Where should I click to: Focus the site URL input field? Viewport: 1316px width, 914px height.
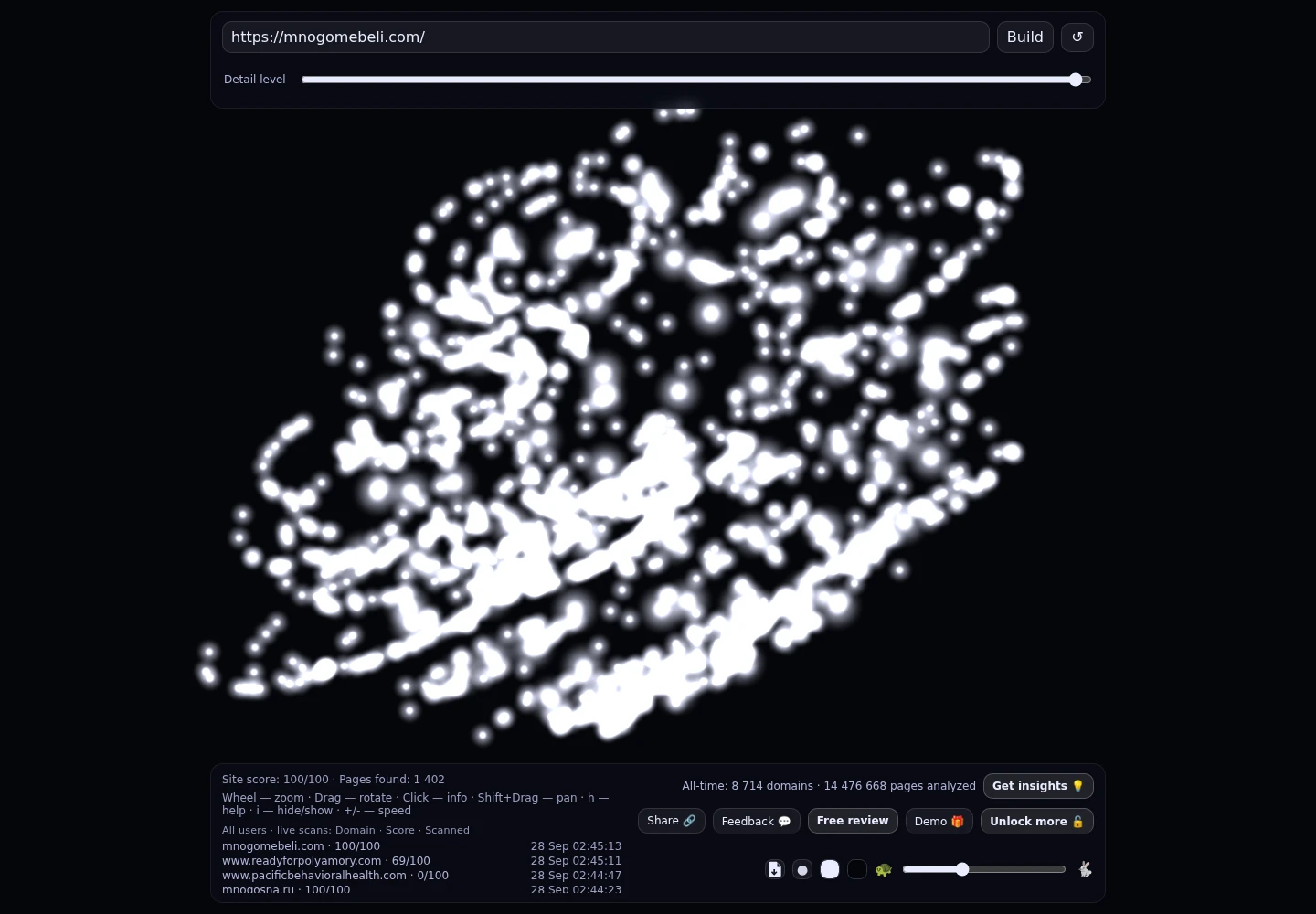(x=605, y=37)
